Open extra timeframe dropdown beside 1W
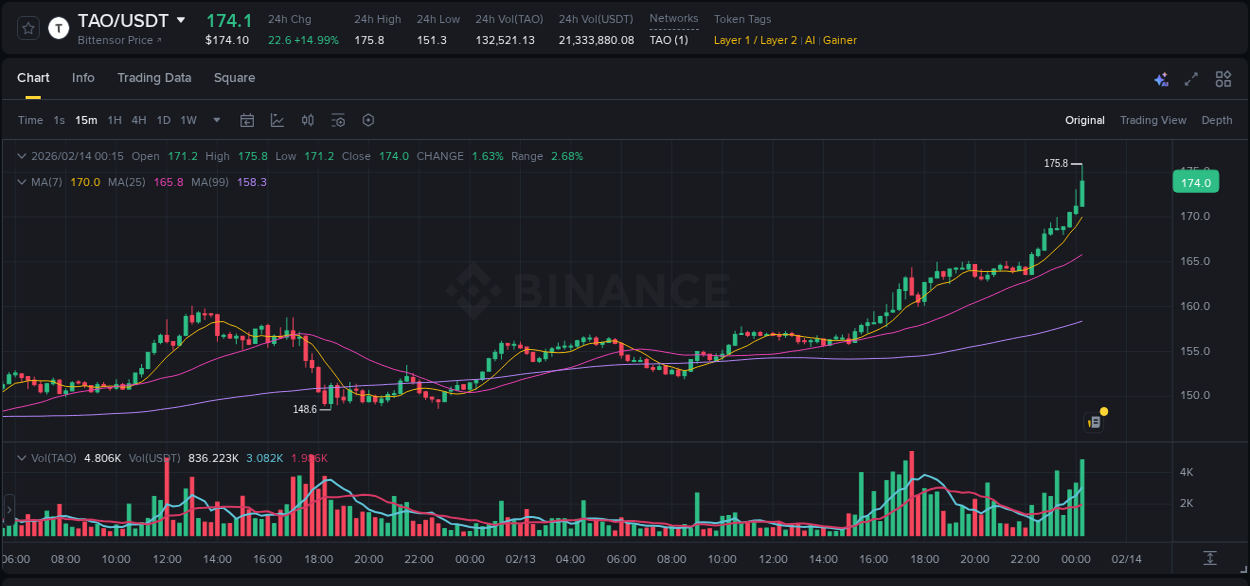The height and width of the screenshot is (586, 1250). pos(215,119)
